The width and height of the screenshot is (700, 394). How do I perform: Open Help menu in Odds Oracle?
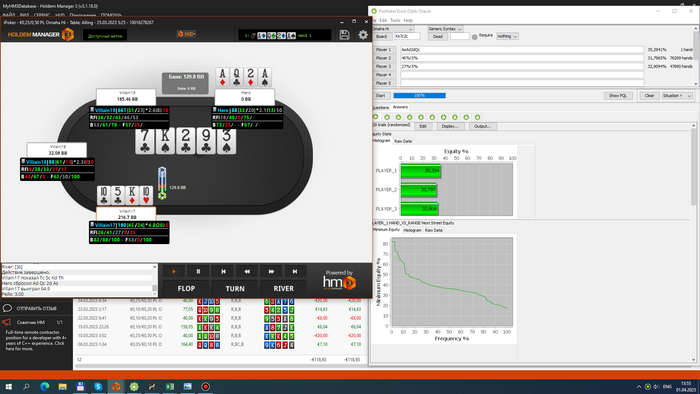click(x=408, y=21)
